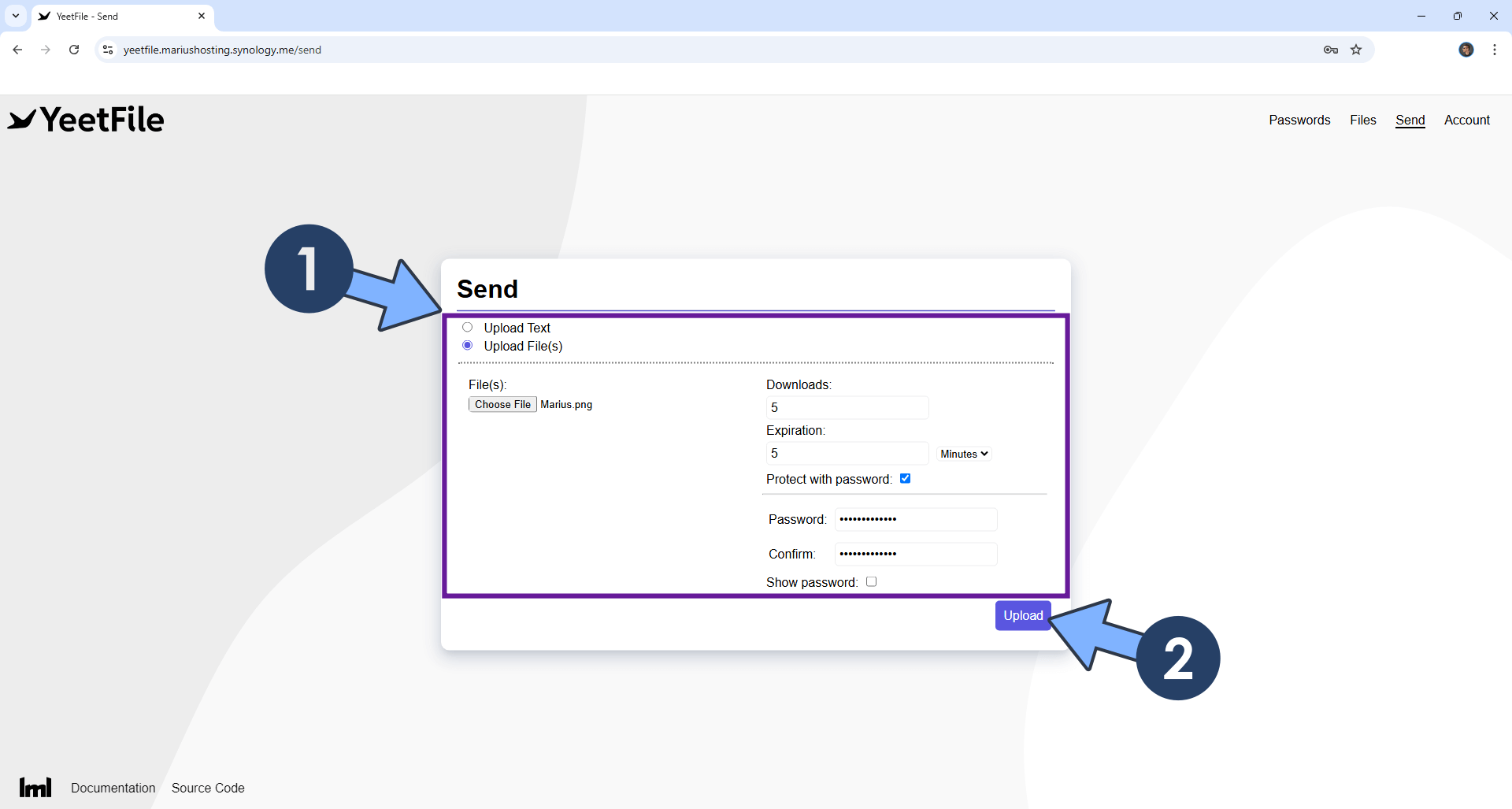
Task: Focus the Downloads number field
Action: pyautogui.click(x=847, y=407)
